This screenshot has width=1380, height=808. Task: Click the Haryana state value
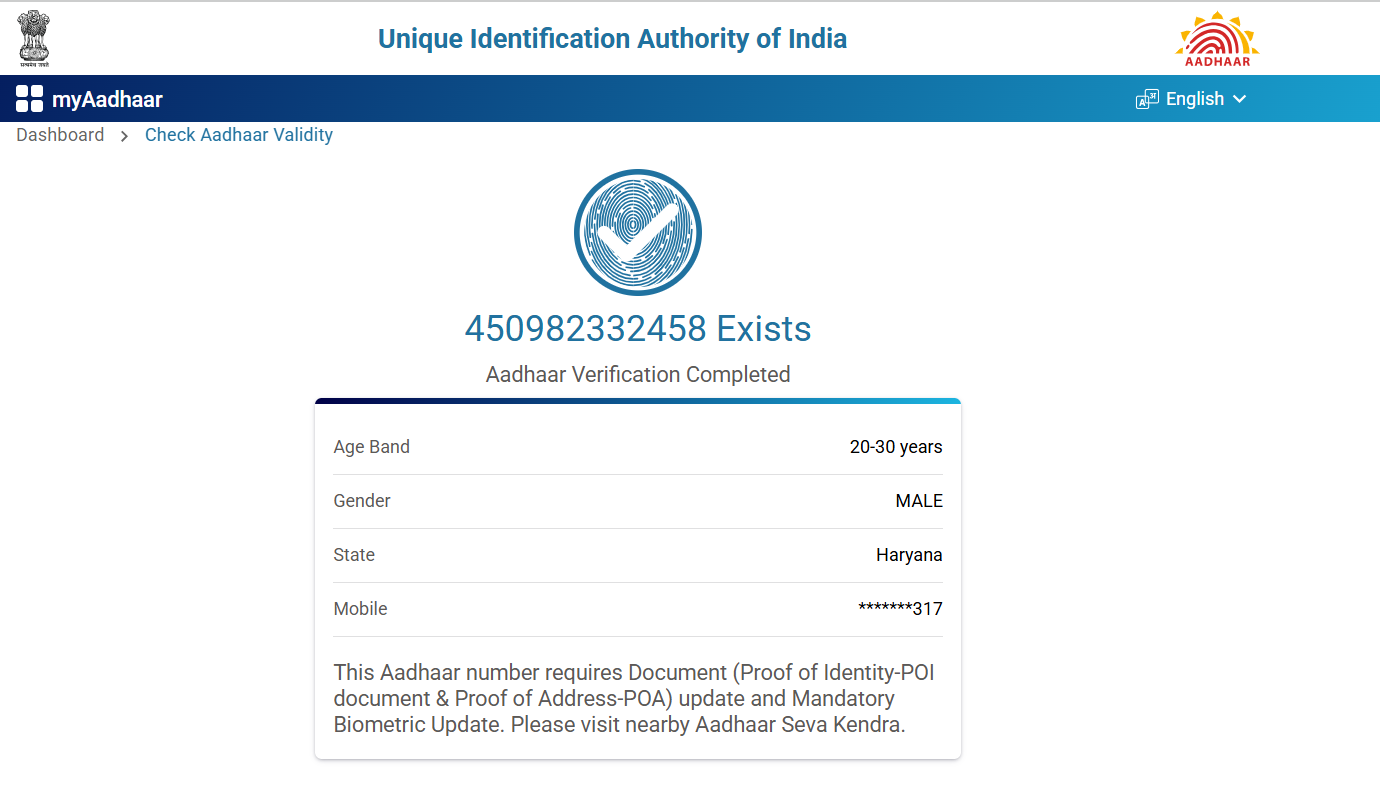click(x=909, y=555)
